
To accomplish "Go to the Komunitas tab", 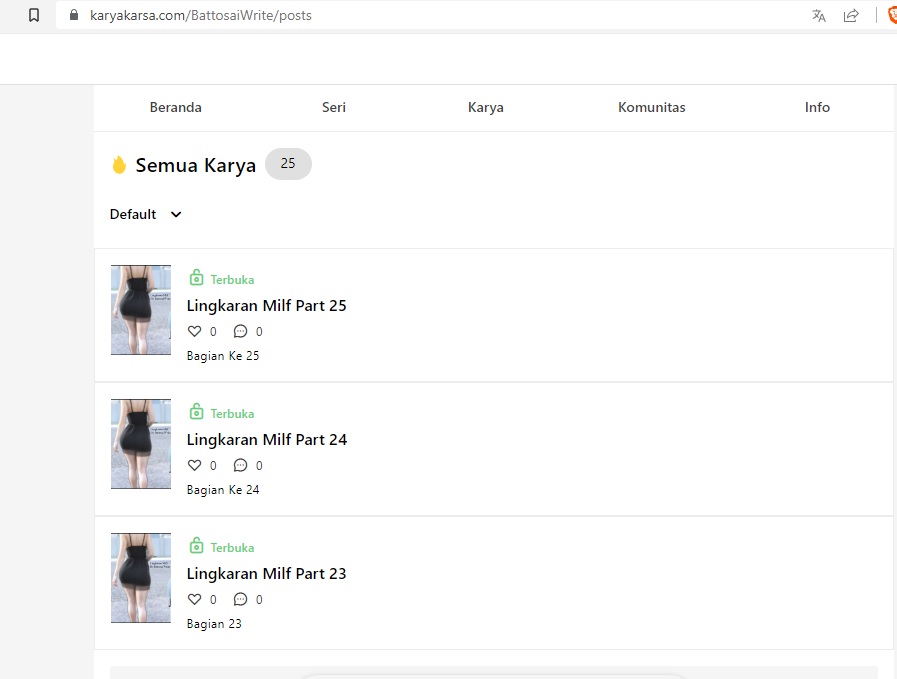I will (x=652, y=108).
